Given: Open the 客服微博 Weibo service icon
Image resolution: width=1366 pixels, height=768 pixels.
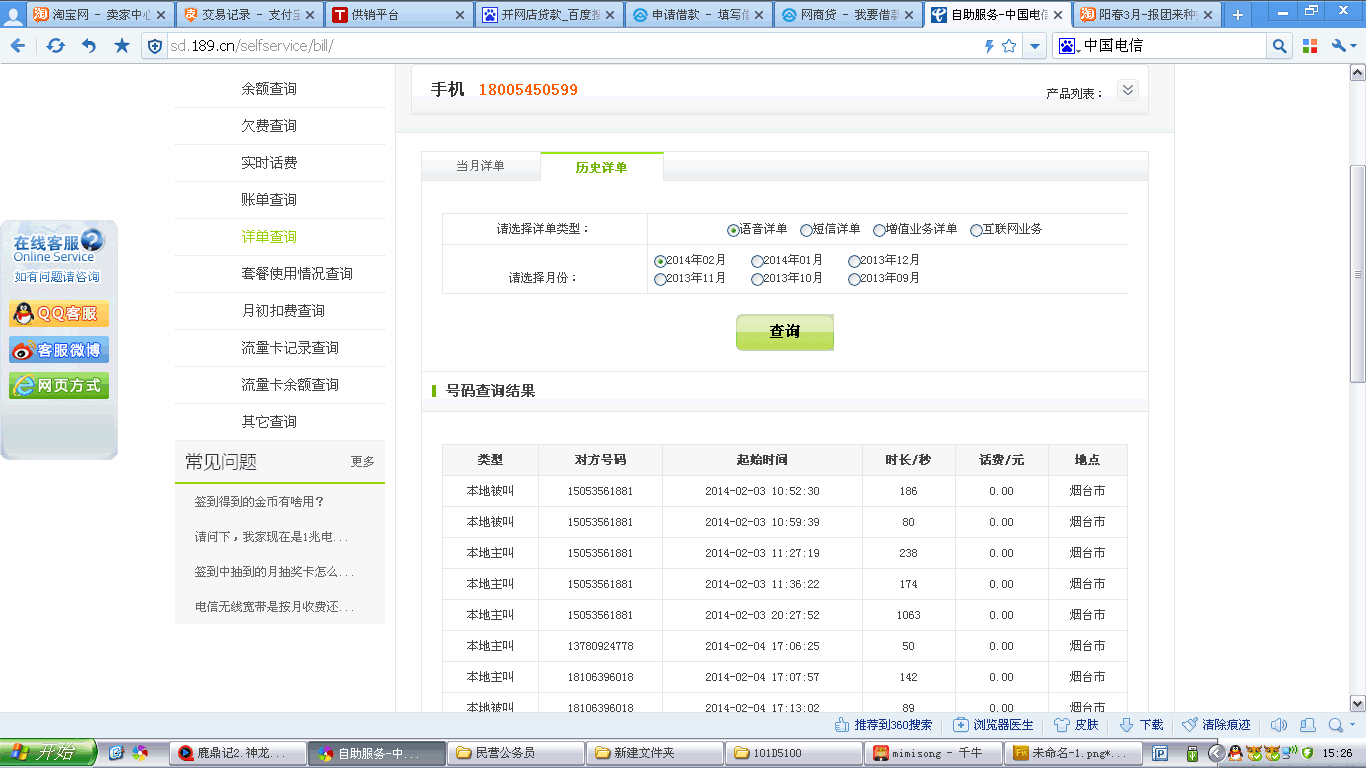Looking at the screenshot, I should tap(59, 350).
